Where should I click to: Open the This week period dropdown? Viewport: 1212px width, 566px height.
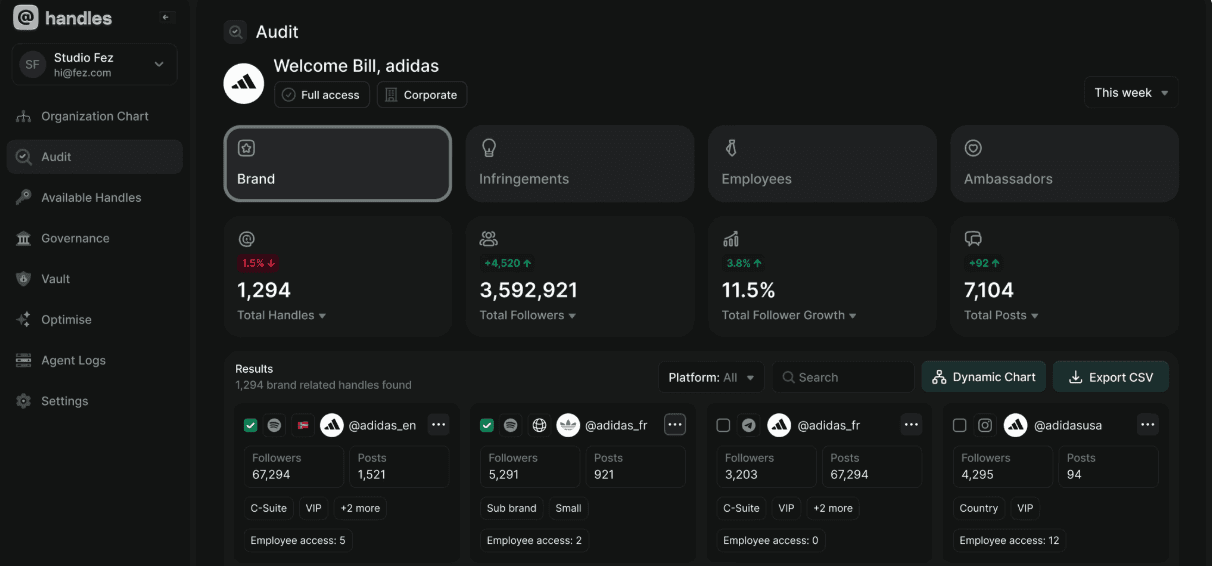[1131, 92]
